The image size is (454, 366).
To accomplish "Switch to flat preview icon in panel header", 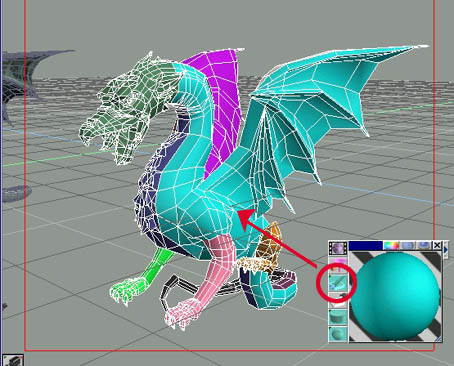I will (x=407, y=246).
